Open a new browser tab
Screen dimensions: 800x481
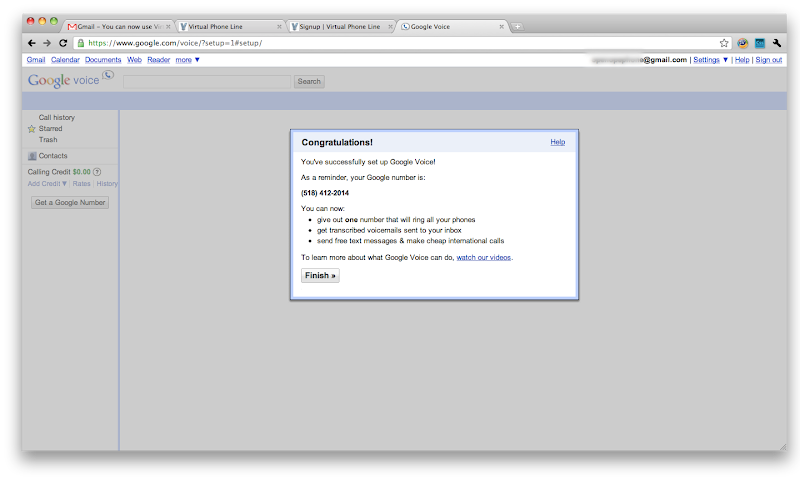(x=517, y=27)
